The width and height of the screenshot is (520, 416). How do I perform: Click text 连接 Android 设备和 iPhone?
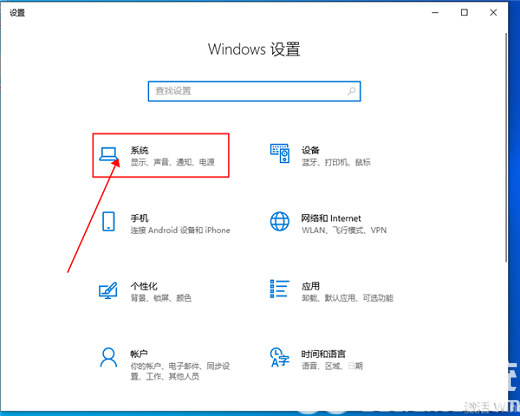(x=180, y=230)
